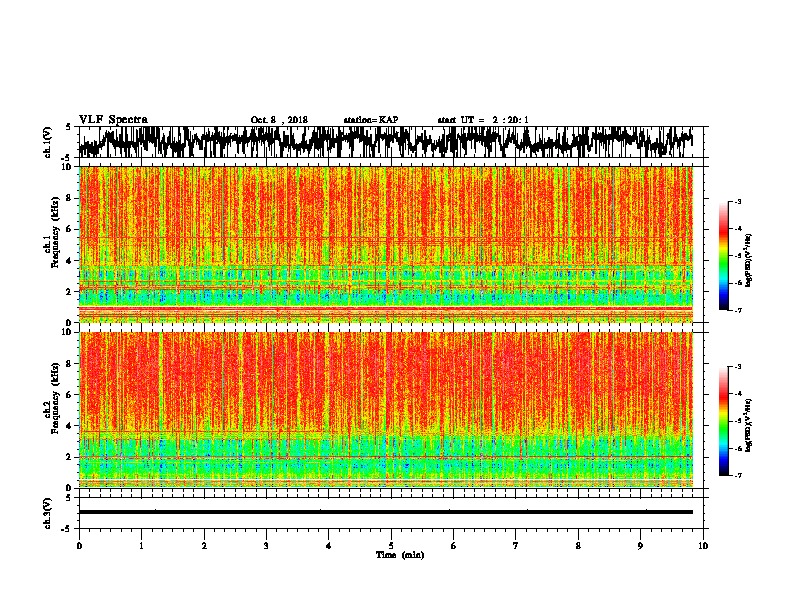
Task: Click time axis tick label "3"
Action: 266,546
